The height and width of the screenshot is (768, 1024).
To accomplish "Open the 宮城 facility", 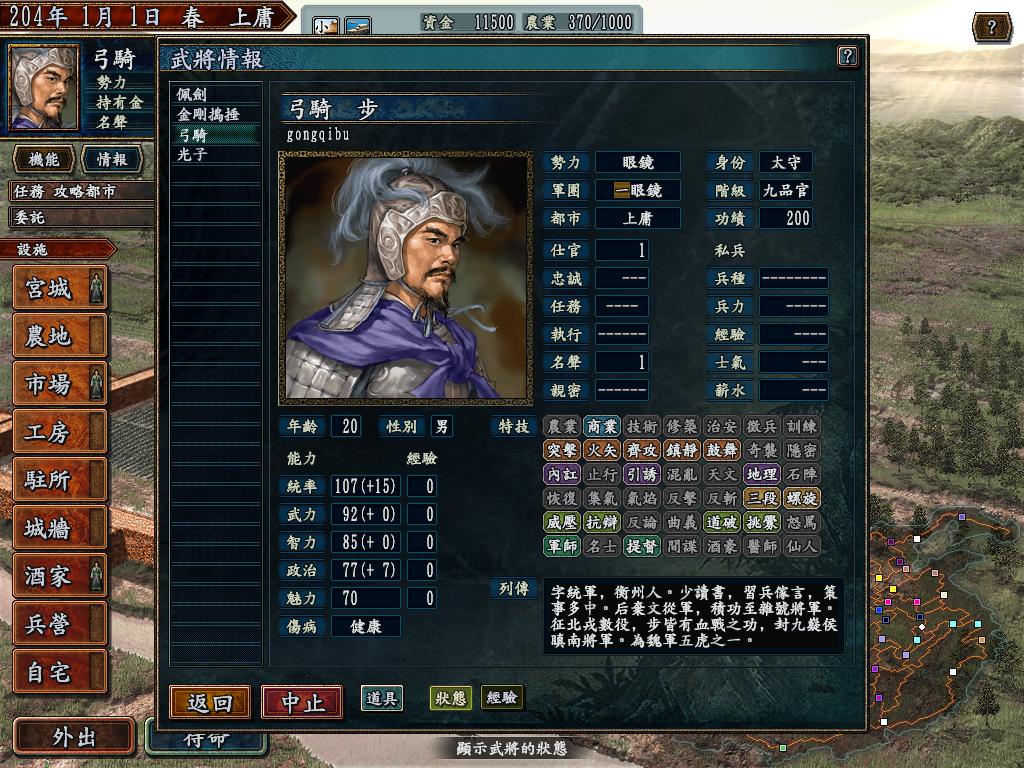I will coord(59,288).
